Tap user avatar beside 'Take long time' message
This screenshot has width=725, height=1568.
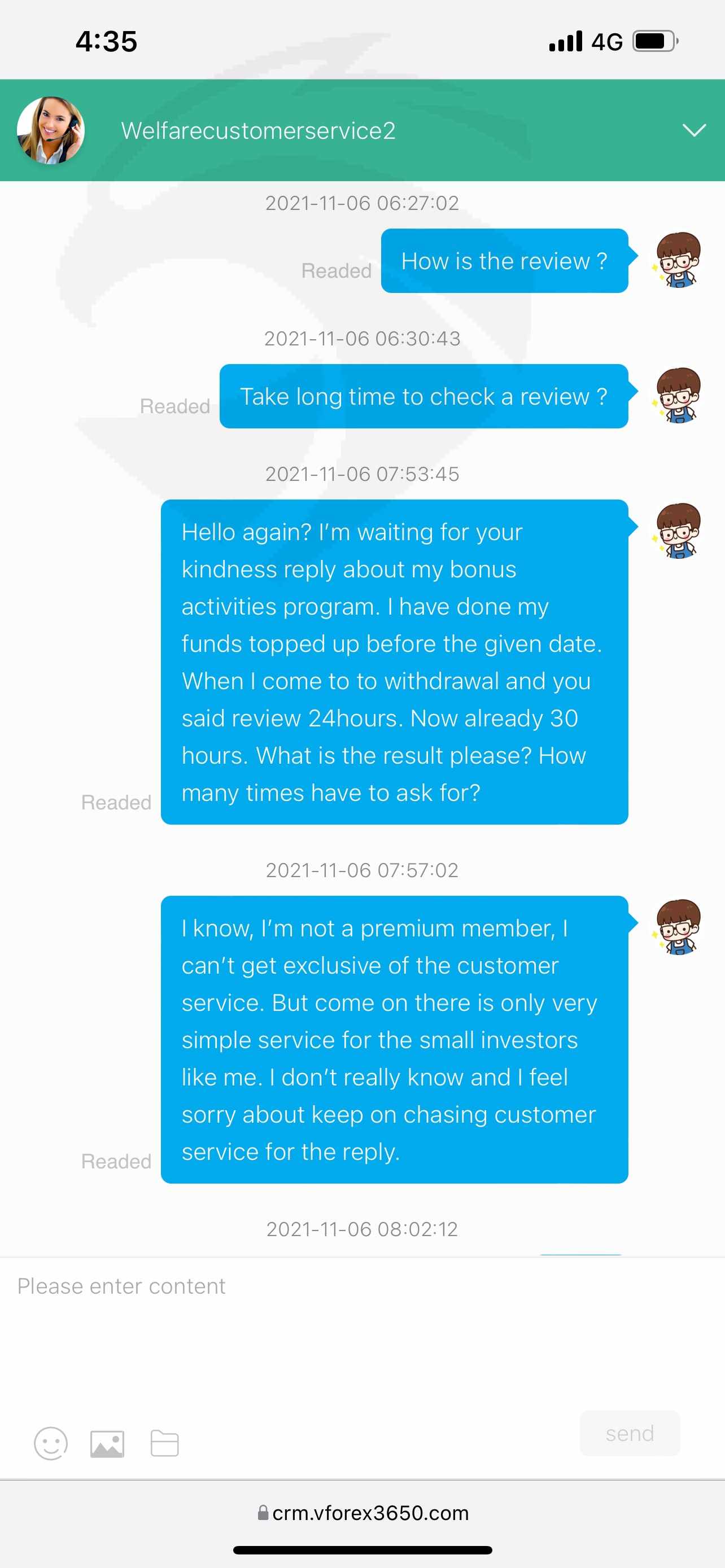click(678, 396)
